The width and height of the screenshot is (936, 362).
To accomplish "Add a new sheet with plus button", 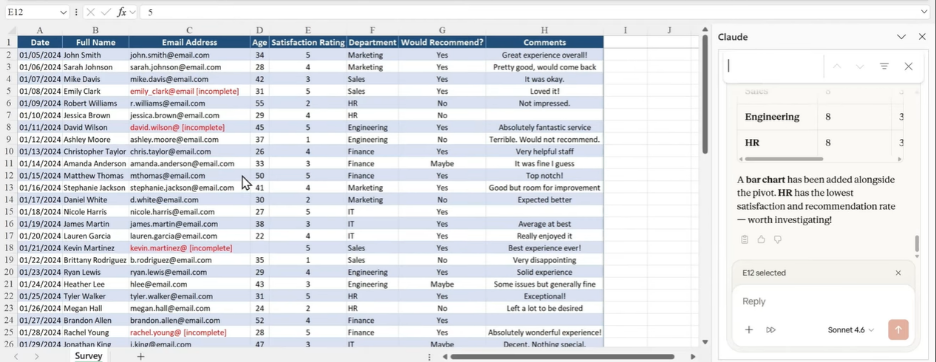I will pos(141,356).
